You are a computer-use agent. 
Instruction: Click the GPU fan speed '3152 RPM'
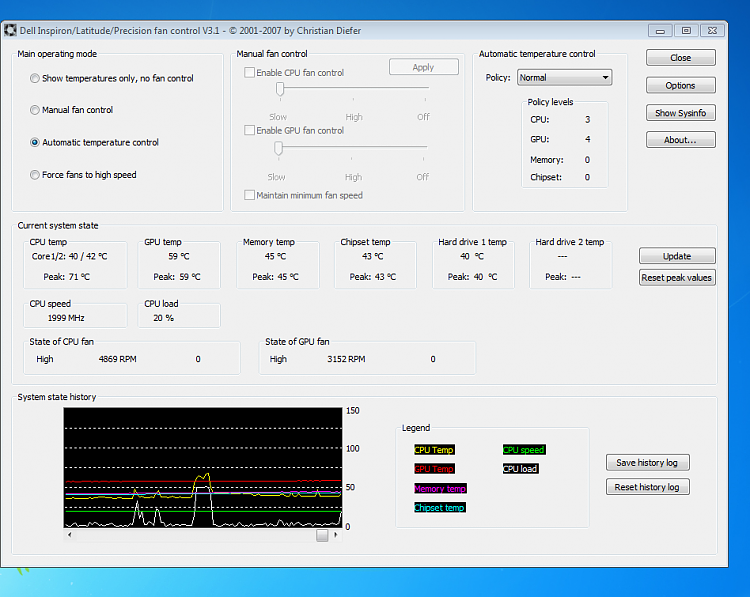coord(346,359)
